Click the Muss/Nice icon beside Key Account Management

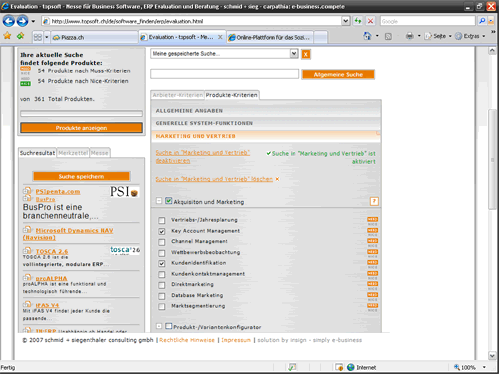click(372, 232)
